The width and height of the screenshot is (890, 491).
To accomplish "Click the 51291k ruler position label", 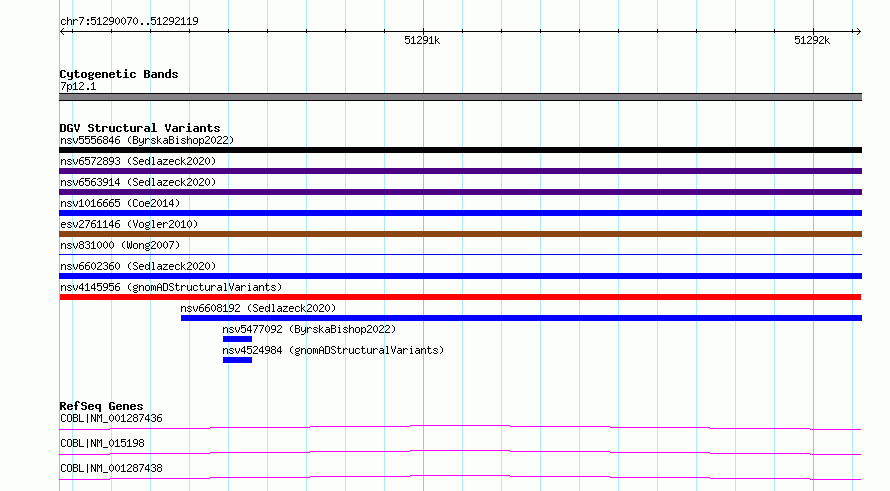I will (422, 40).
